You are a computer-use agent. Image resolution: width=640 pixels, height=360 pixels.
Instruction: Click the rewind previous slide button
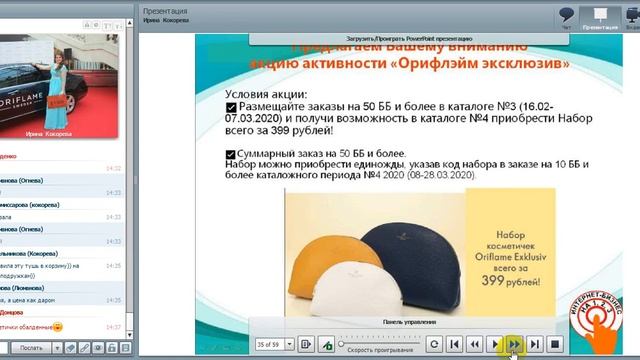[474, 344]
